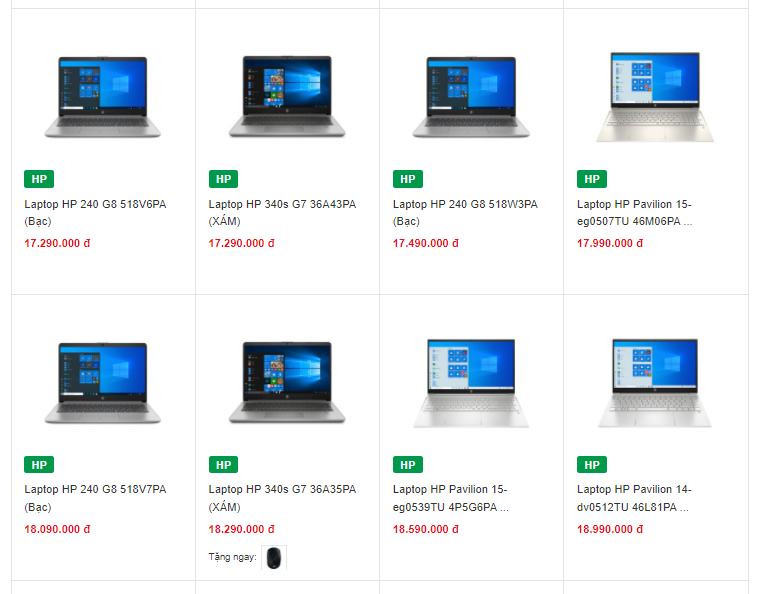Open Laptop HP 240 G8 518W3PA title link
This screenshot has height=594, width=761.
coord(465,213)
